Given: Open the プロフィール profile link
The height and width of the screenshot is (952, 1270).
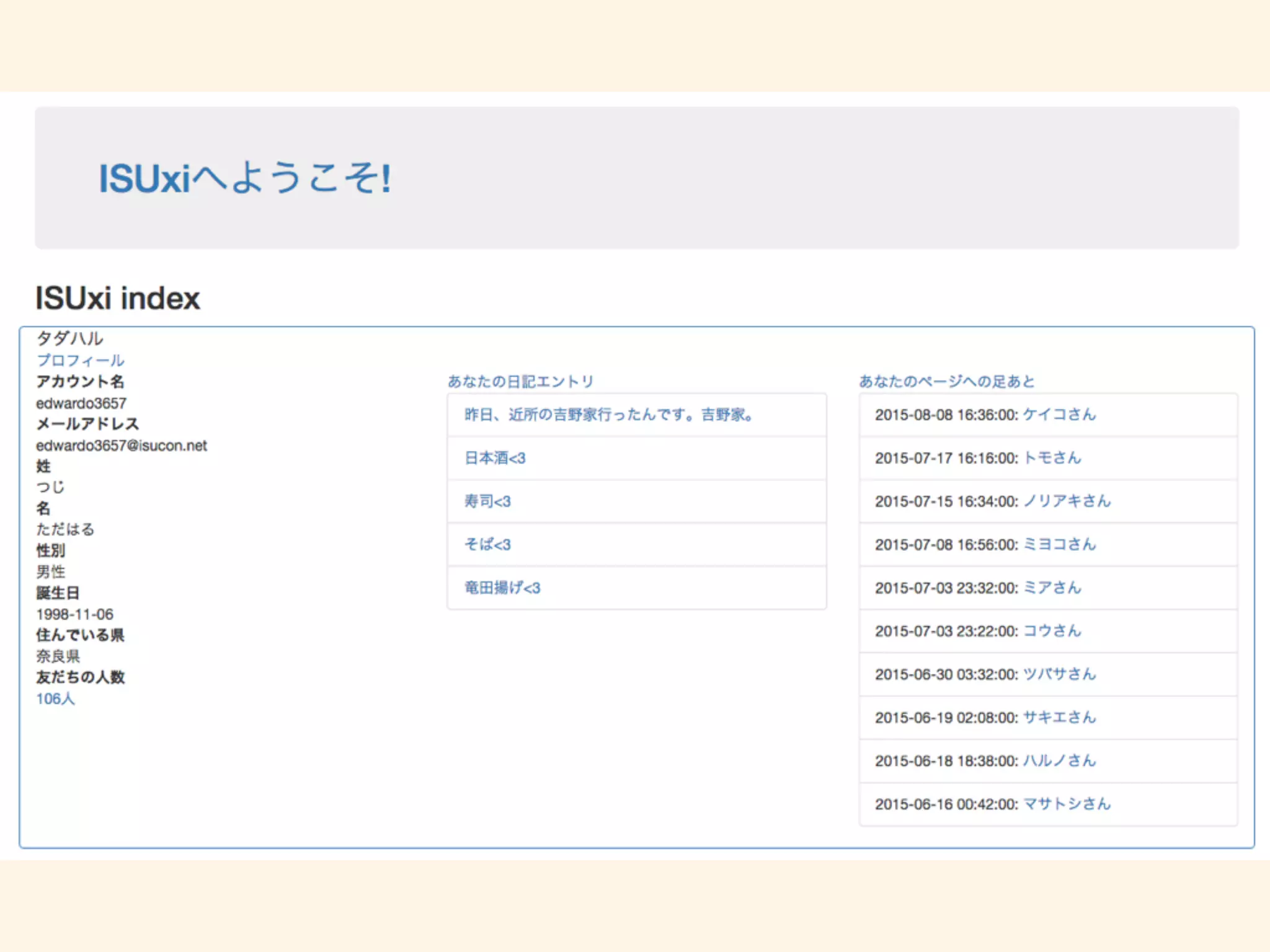Looking at the screenshot, I should pos(80,360).
